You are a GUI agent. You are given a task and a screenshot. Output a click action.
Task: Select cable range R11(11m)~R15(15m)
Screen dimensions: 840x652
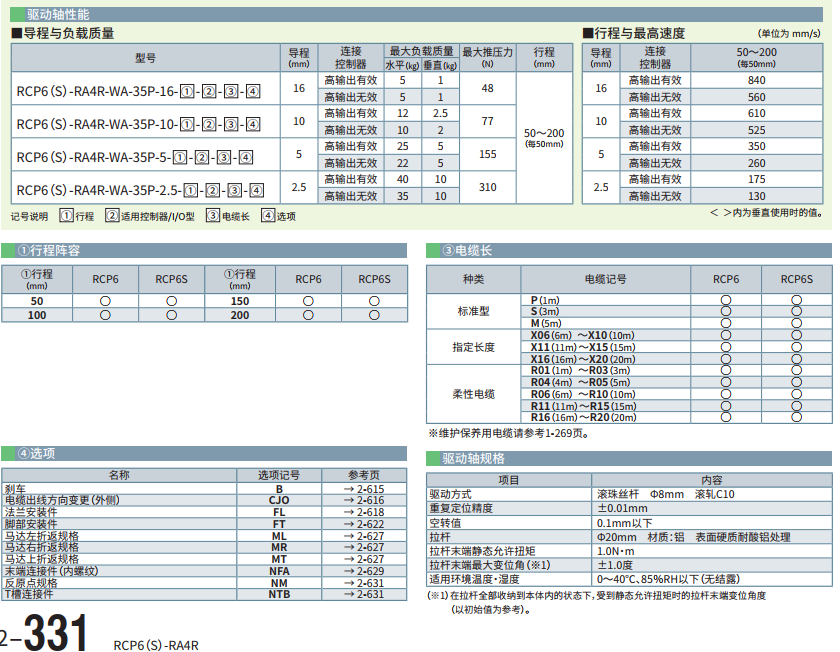tap(583, 406)
